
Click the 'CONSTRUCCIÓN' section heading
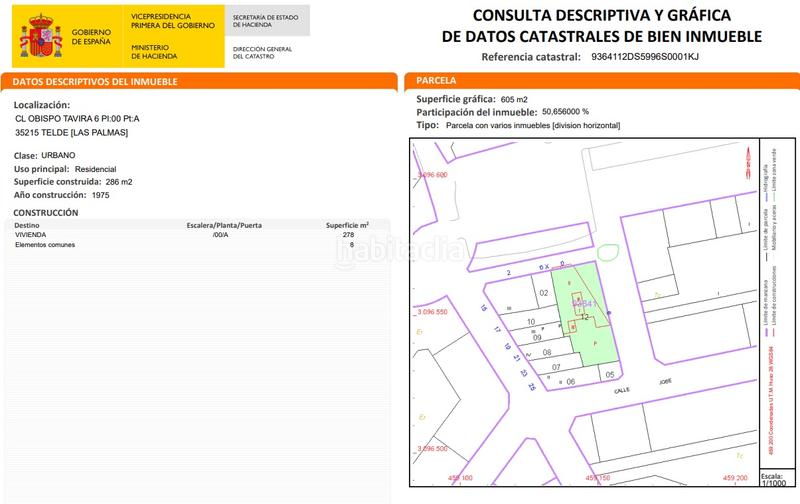[x=46, y=213]
